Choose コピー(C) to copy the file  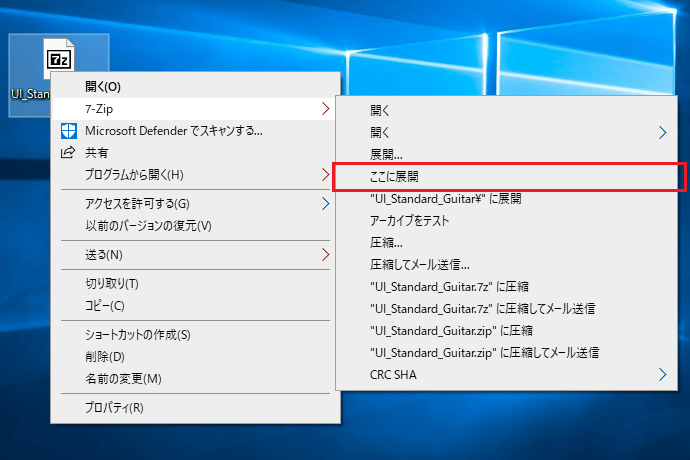[x=196, y=305]
